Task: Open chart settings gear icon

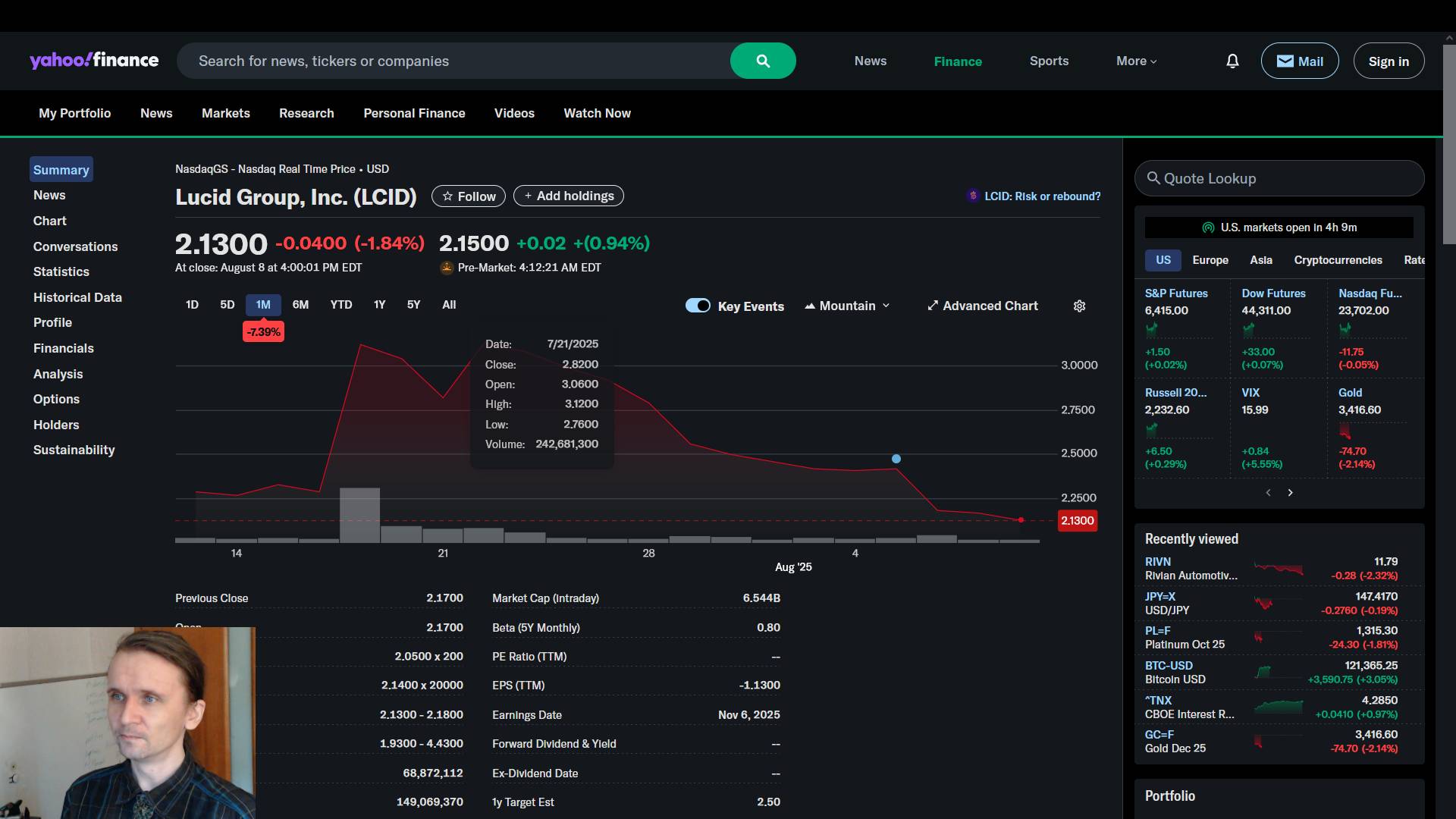Action: click(x=1079, y=306)
